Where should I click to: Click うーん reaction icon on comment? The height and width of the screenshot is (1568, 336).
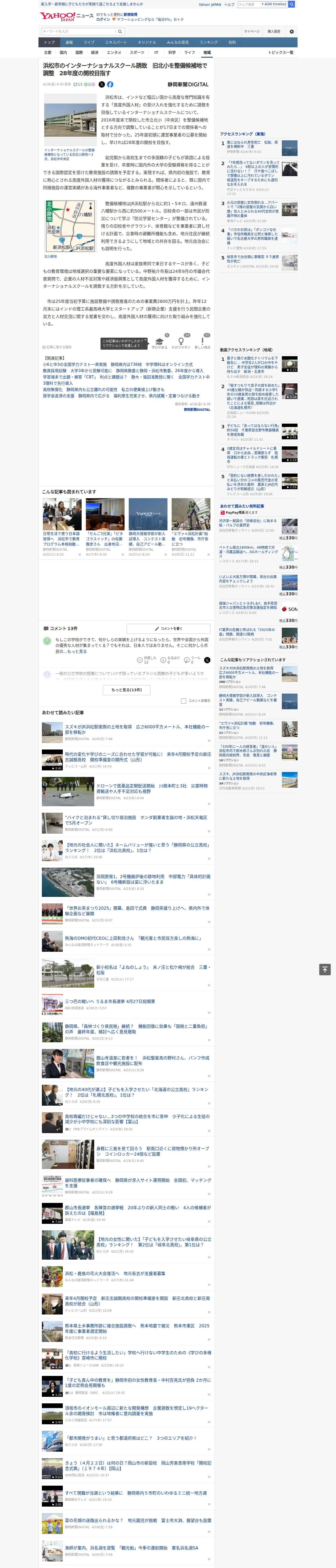187,660
